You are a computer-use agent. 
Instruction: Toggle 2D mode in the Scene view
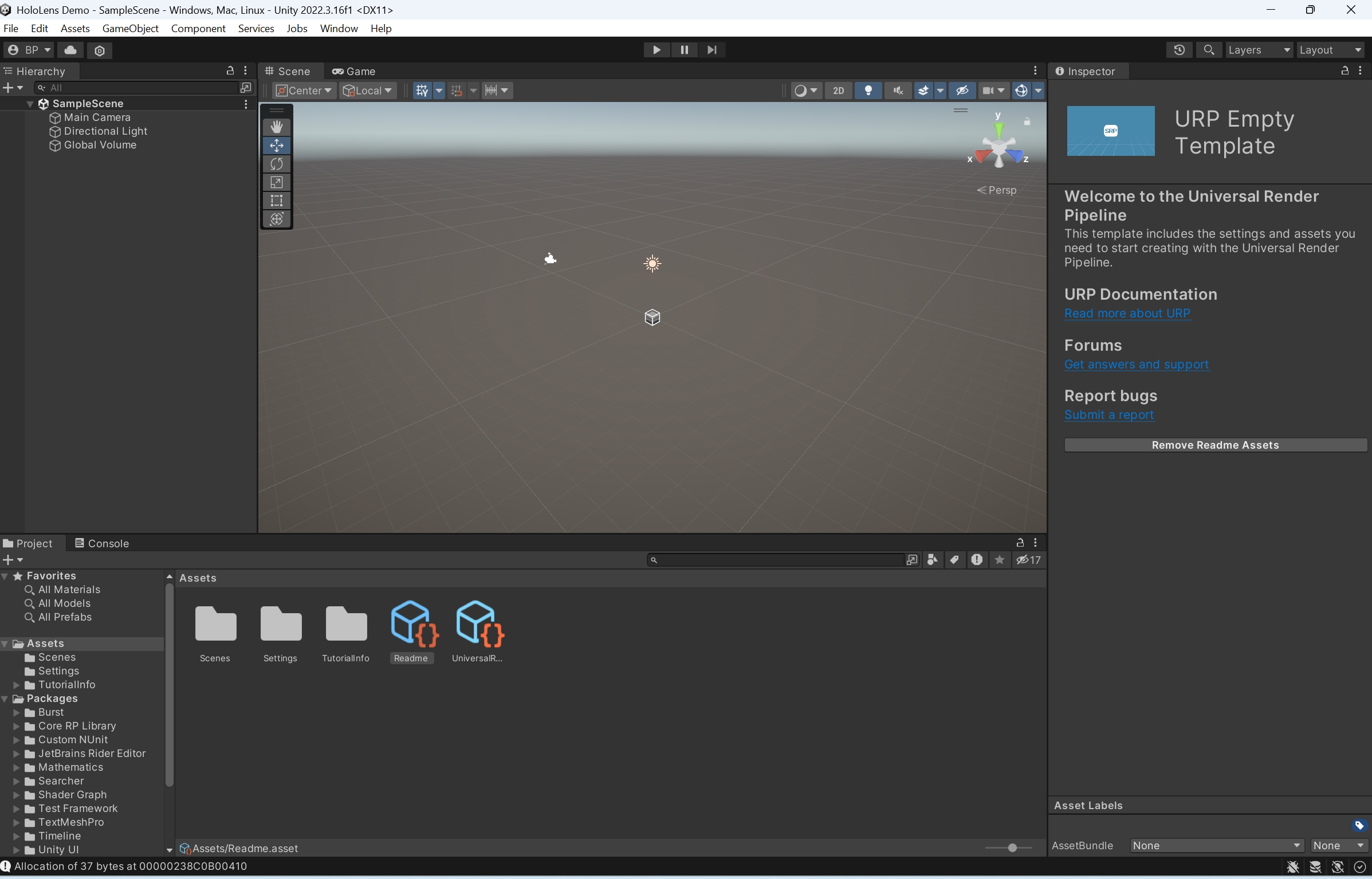pyautogui.click(x=838, y=91)
